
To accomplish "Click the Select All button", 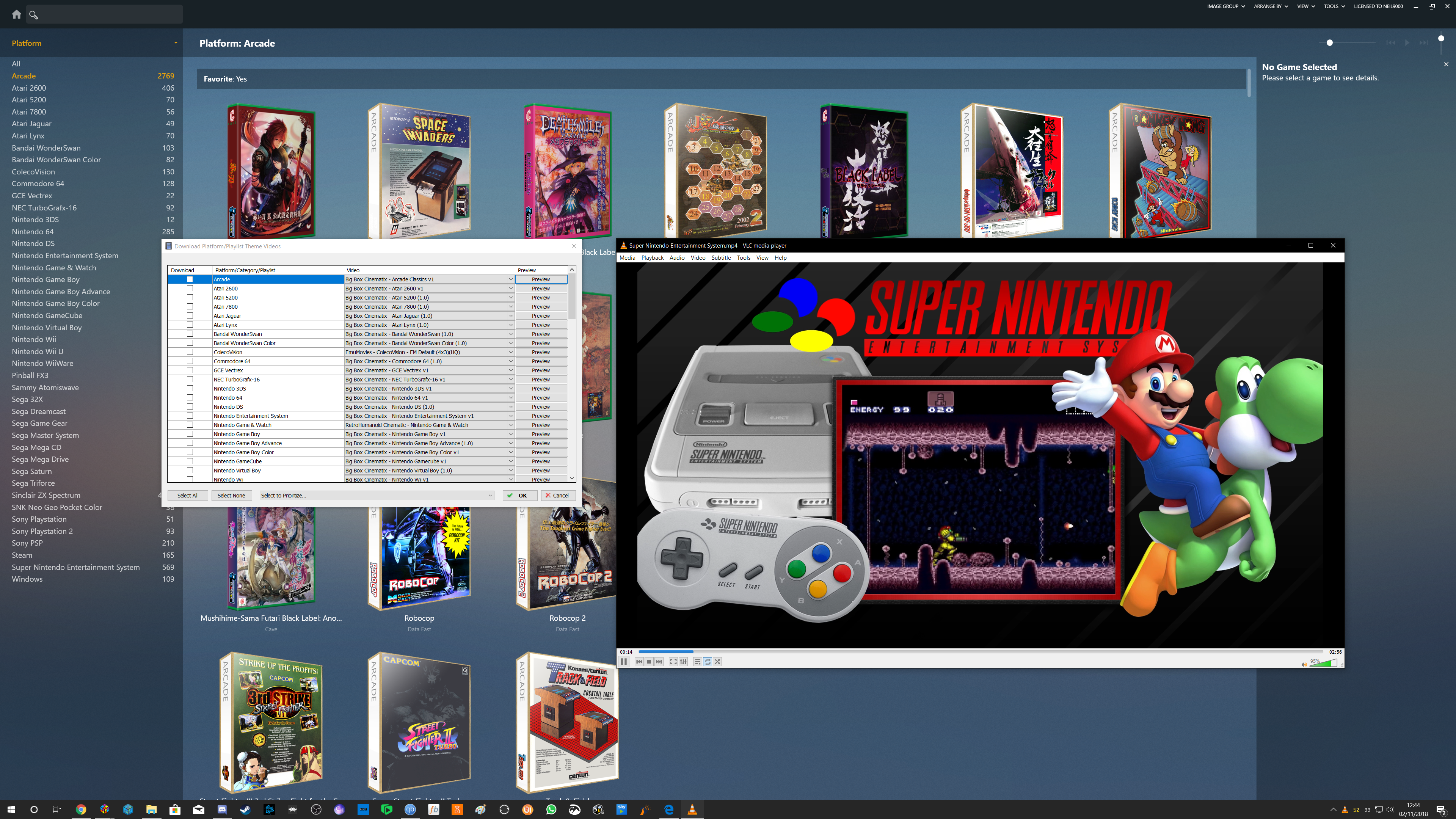I will [x=187, y=496].
